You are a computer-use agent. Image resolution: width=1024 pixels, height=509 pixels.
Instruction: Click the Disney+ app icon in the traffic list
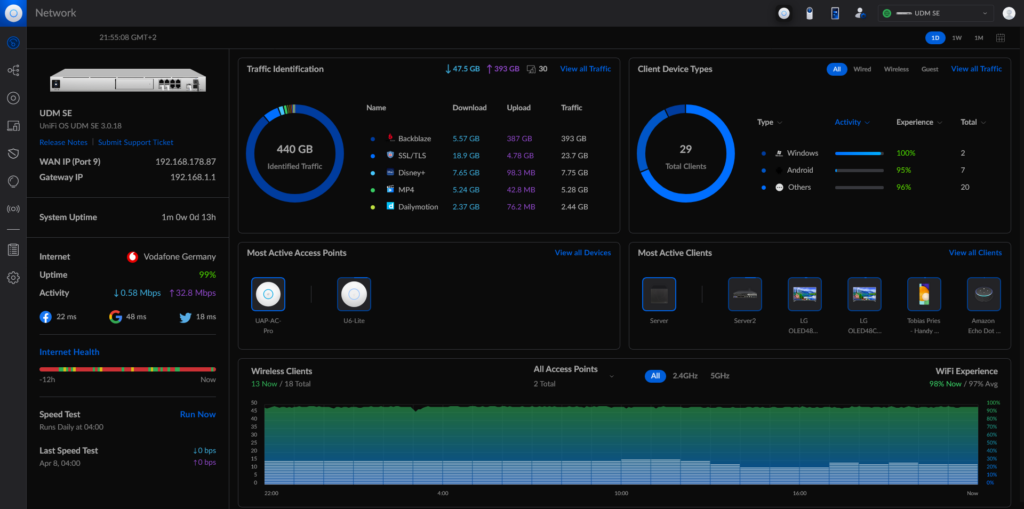click(391, 172)
